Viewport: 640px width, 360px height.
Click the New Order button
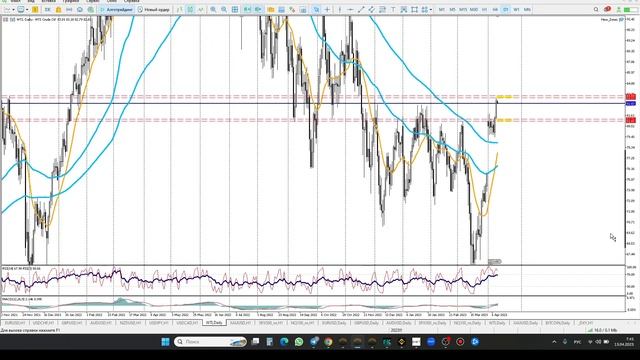(x=153, y=9)
